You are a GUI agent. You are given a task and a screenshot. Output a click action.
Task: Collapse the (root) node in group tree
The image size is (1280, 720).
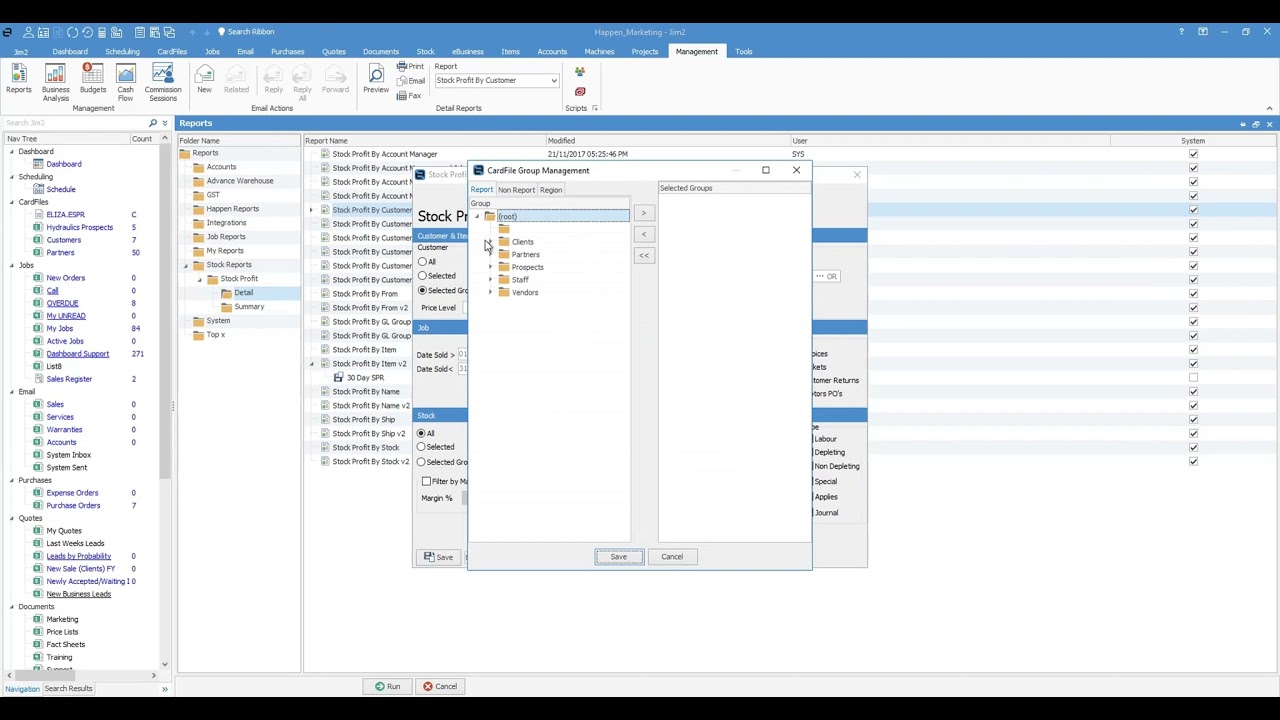(x=478, y=216)
